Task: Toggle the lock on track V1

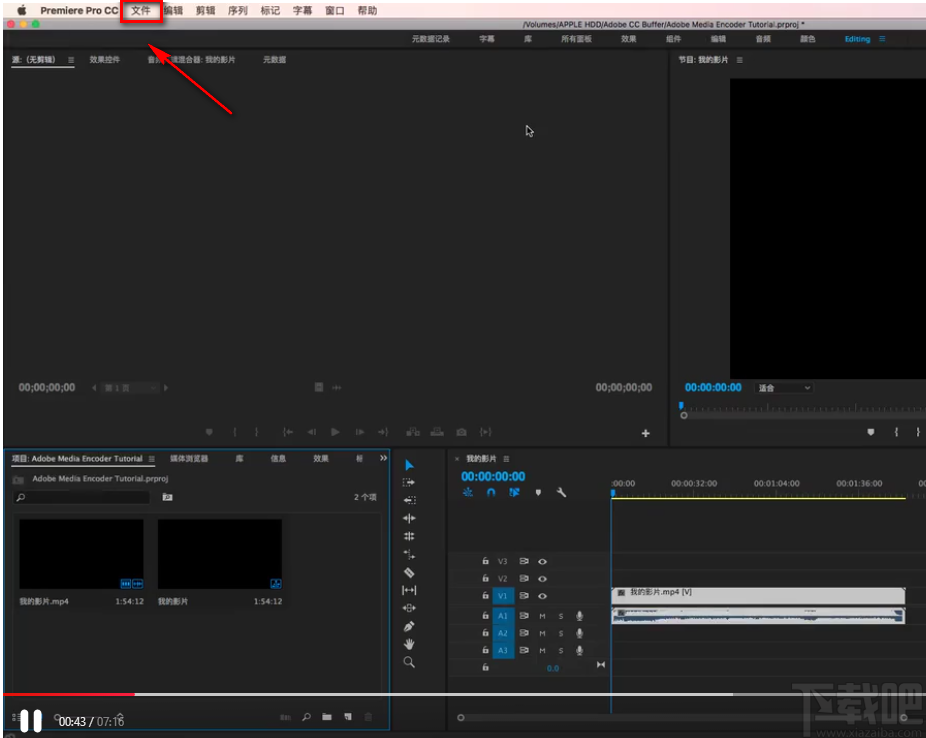Action: click(x=485, y=595)
